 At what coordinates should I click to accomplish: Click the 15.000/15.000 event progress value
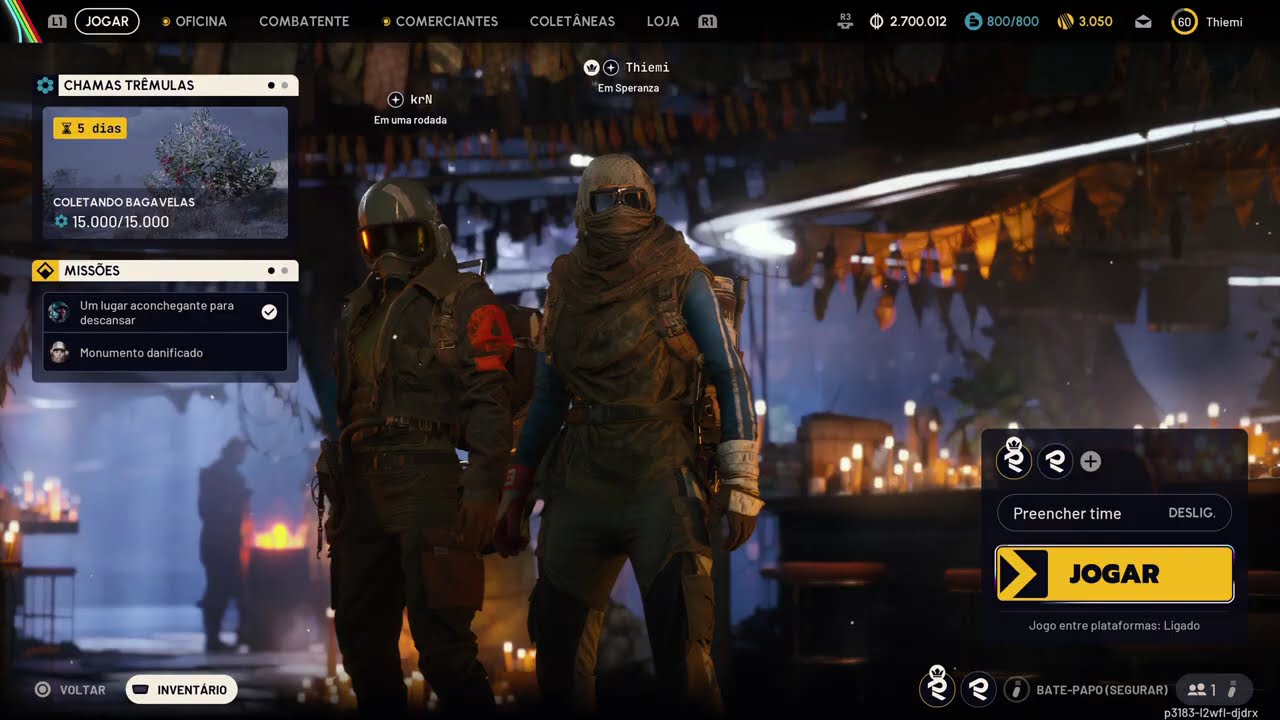[120, 222]
